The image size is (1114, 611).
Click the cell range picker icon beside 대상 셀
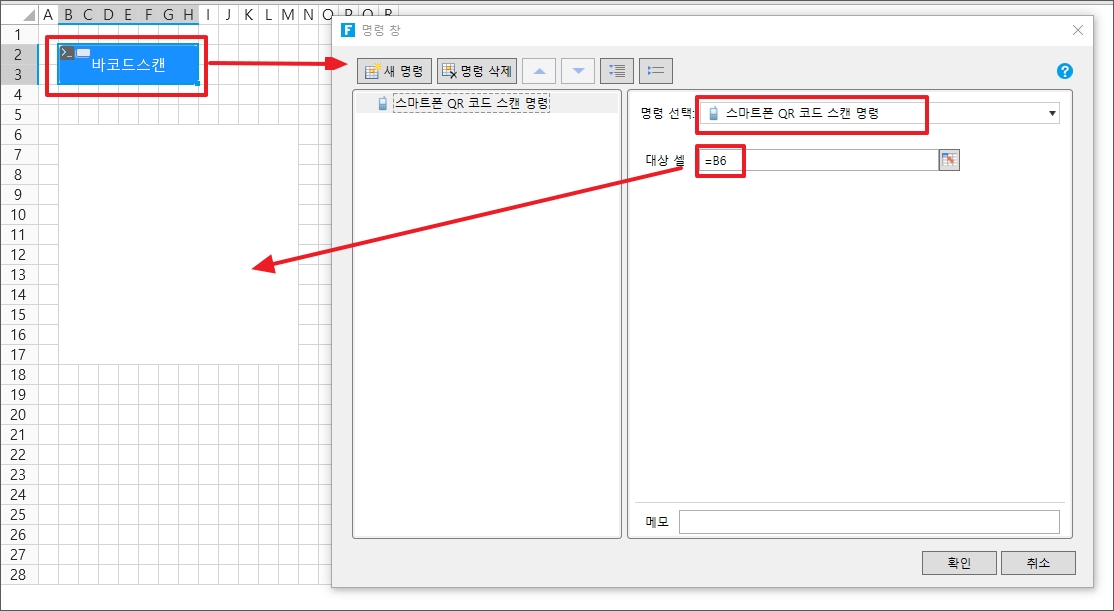pyautogui.click(x=949, y=160)
